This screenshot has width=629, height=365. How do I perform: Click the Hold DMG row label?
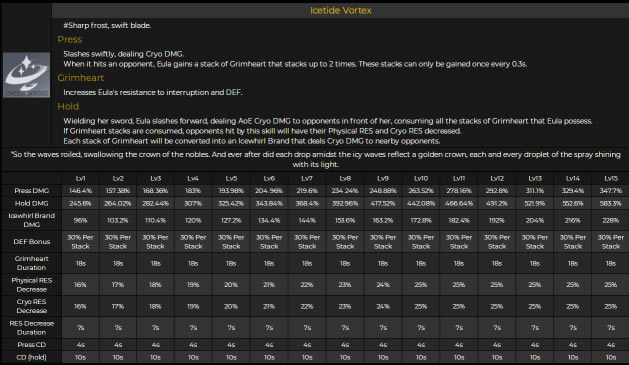(32, 203)
